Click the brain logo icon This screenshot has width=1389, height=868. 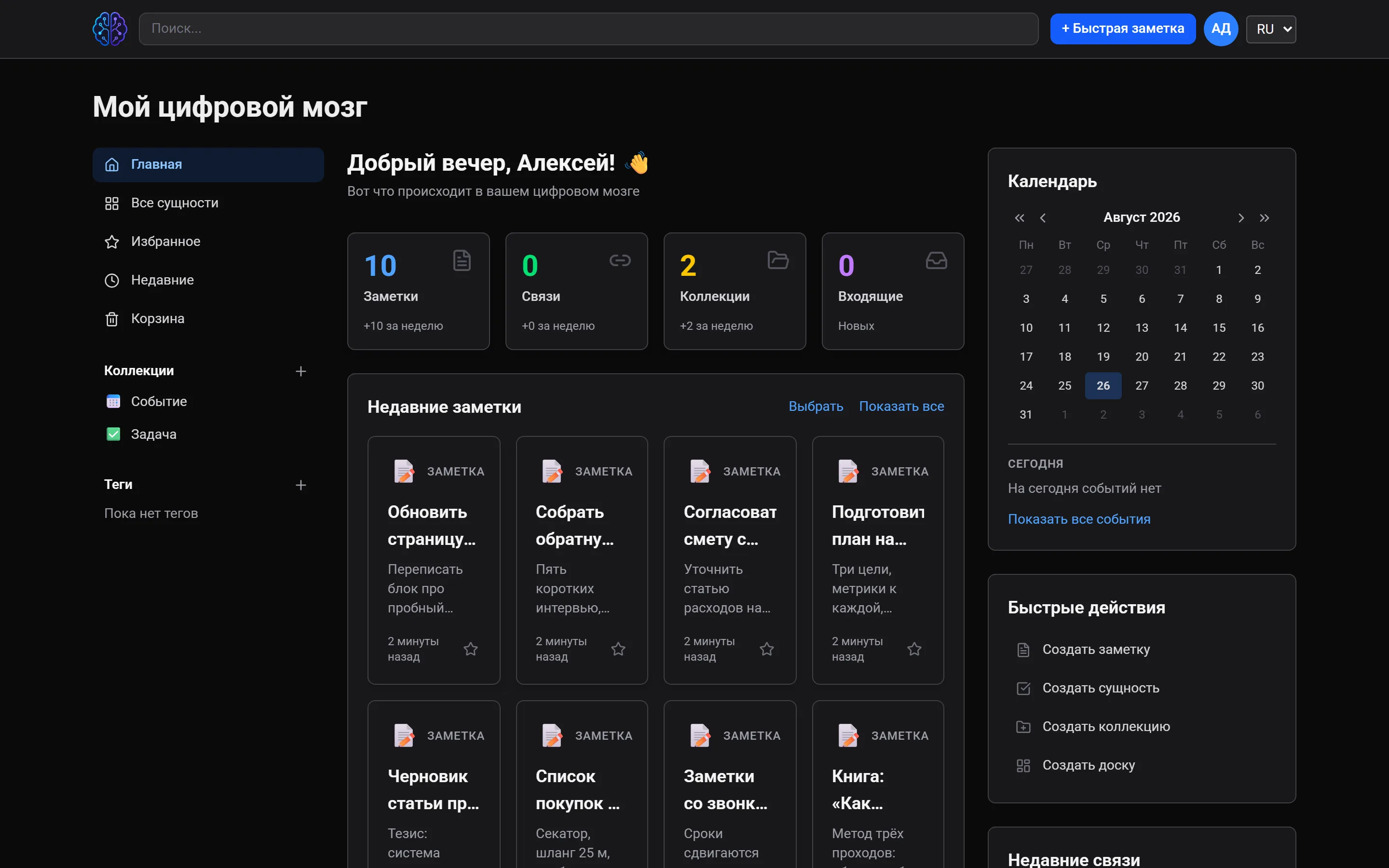(109, 29)
